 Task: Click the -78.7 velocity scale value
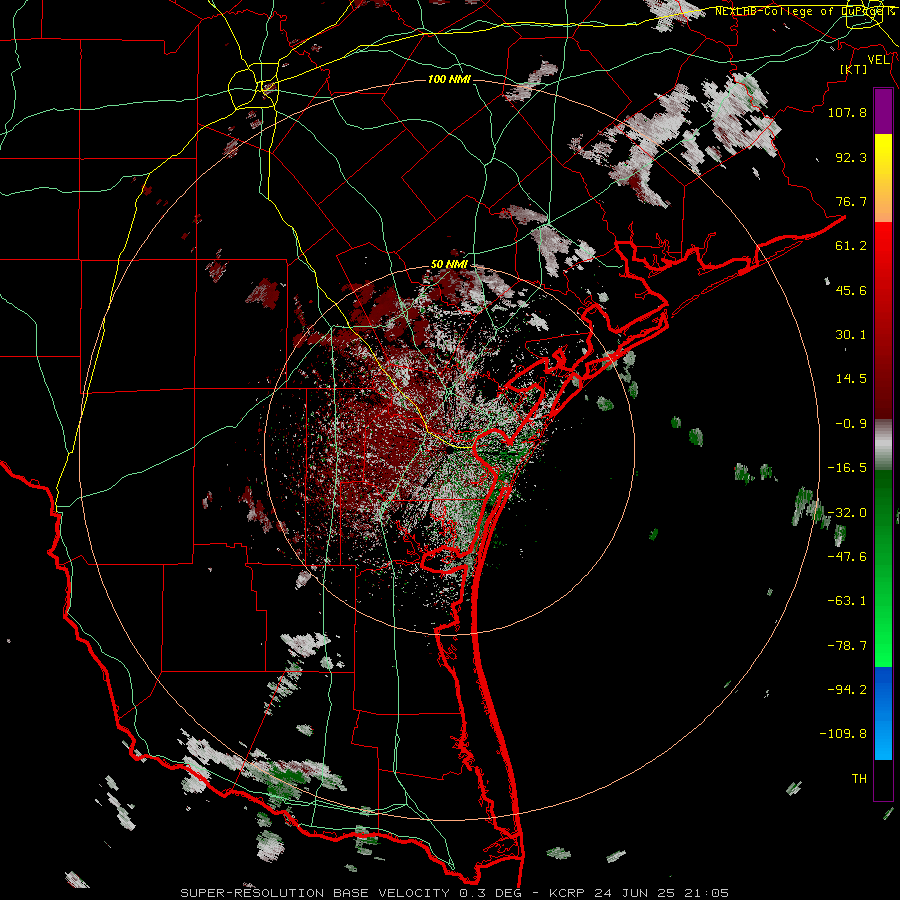pos(847,646)
